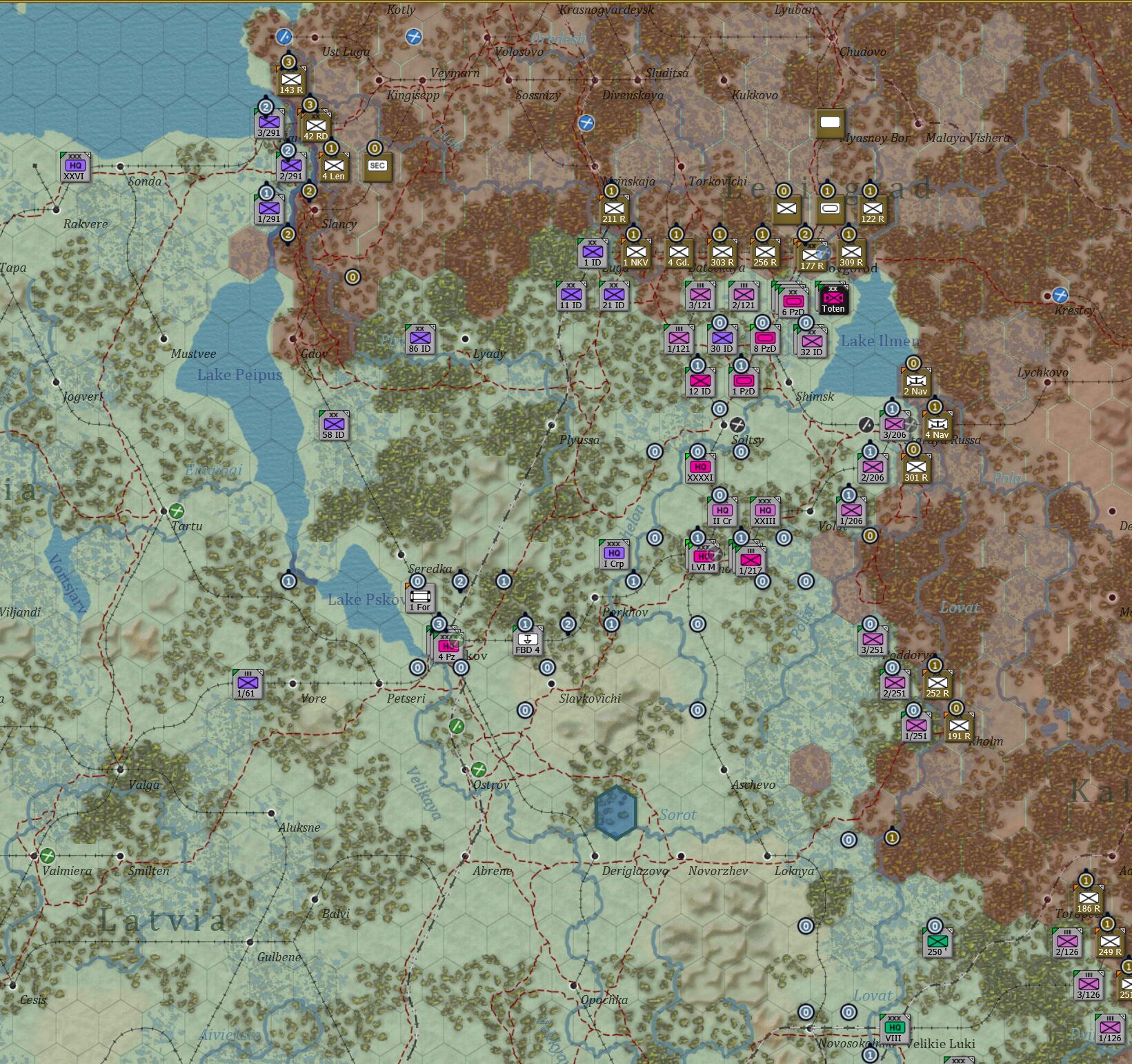
Task: Select the green 250 division counter
Action: [x=937, y=943]
